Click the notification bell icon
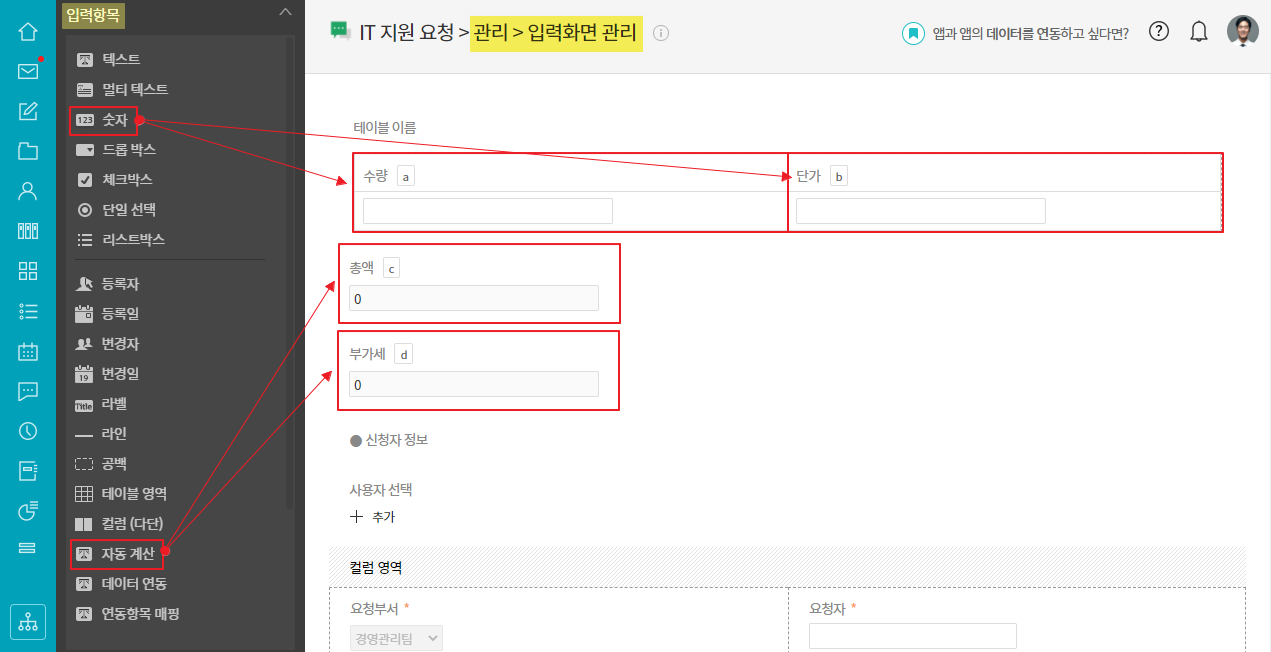This screenshot has height=652, width=1271. pyautogui.click(x=1199, y=31)
